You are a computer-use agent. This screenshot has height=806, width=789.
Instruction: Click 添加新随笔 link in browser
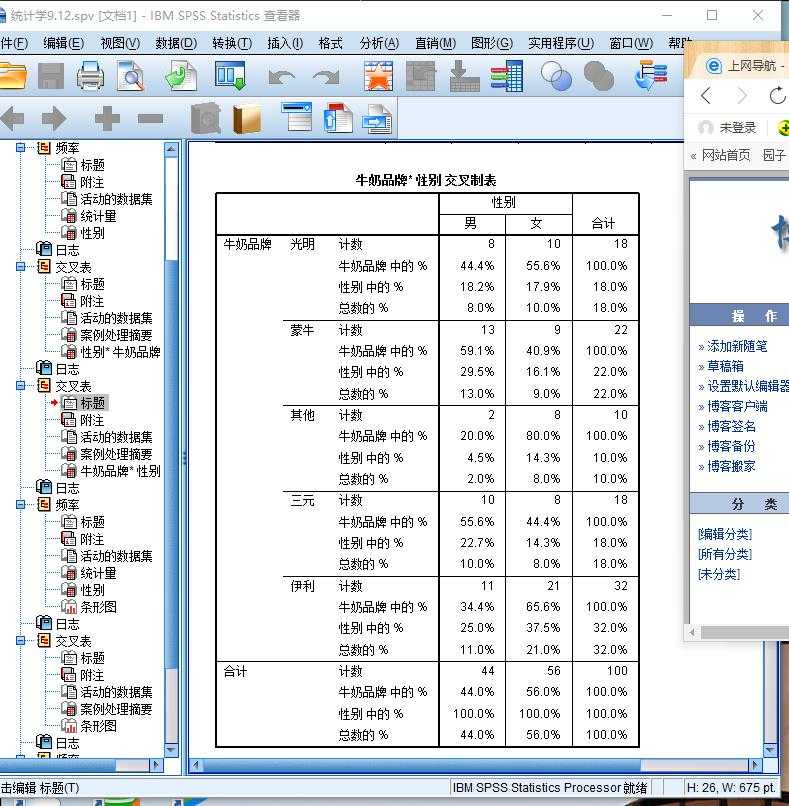pyautogui.click(x=737, y=346)
